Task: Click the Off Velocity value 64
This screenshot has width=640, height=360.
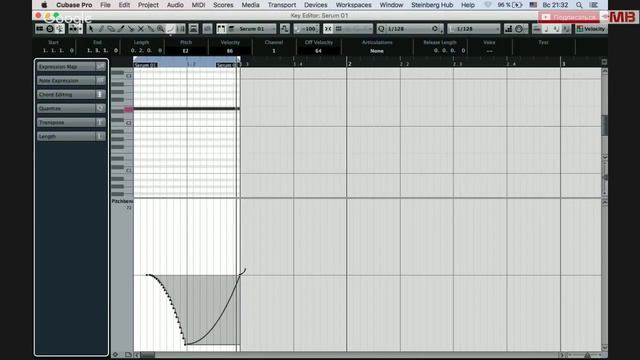Action: [318, 51]
